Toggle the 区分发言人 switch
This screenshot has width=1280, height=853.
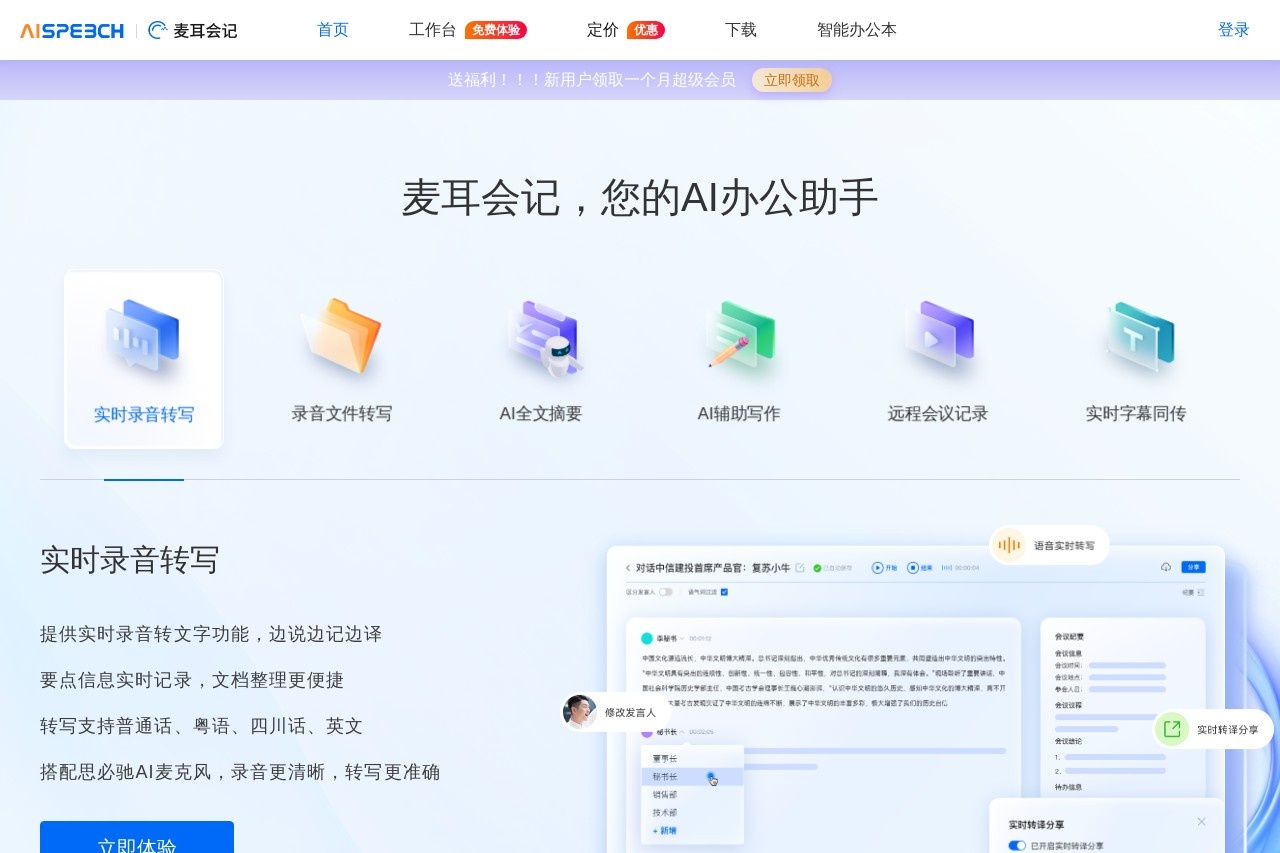pos(666,591)
